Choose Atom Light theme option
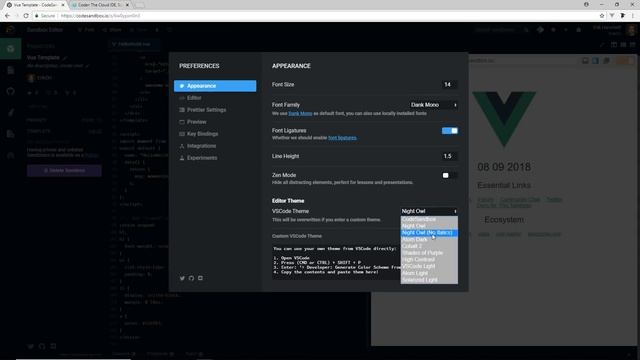Screen dimensions: 640x360 [x=429, y=273]
